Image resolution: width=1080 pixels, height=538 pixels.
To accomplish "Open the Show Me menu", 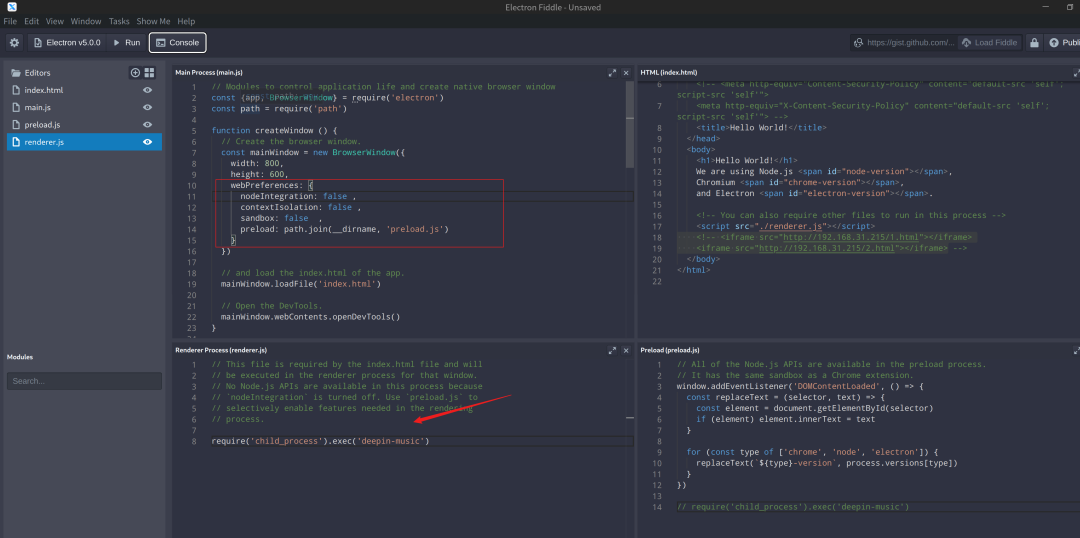I will pos(153,21).
